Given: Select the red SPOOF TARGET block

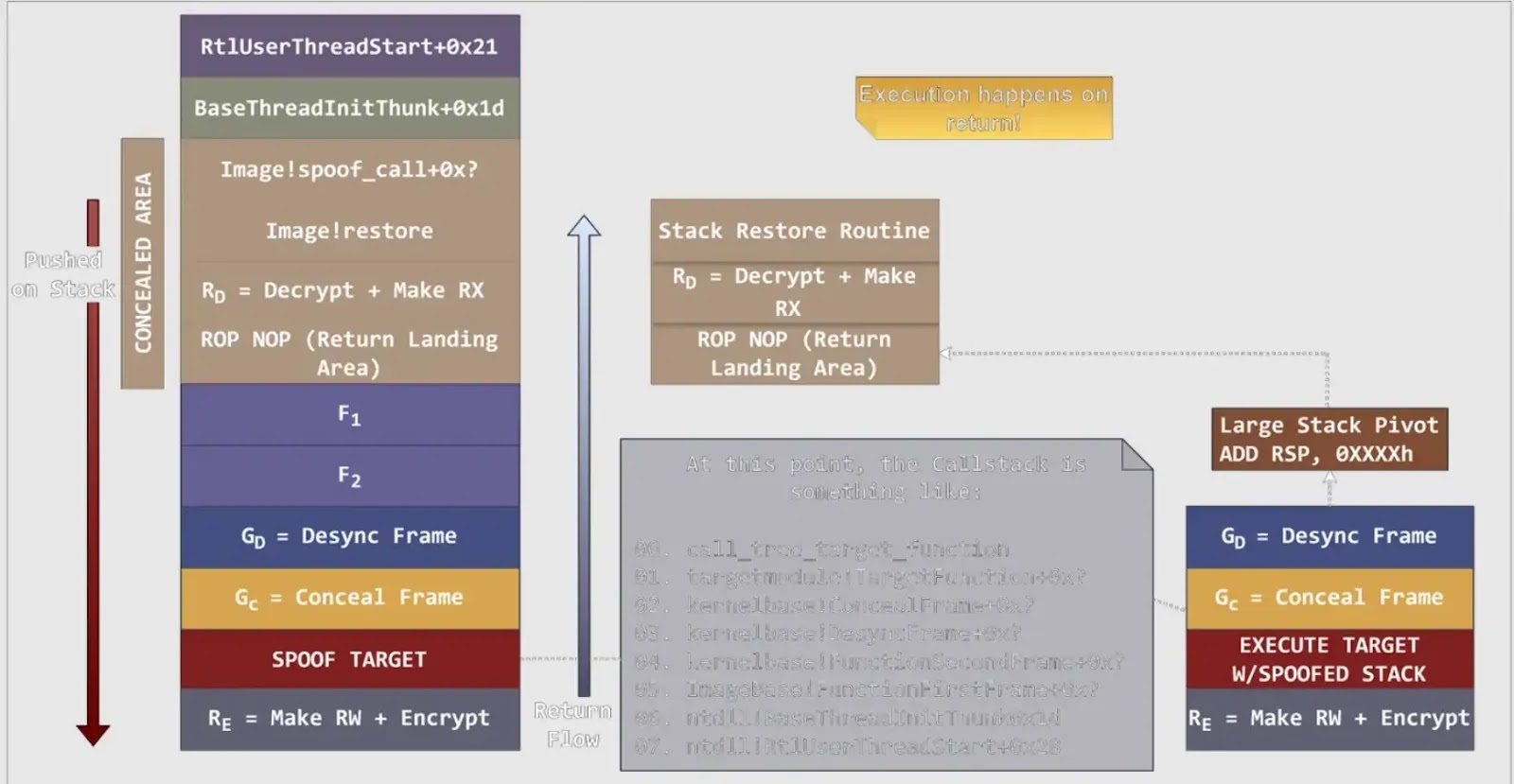Looking at the screenshot, I should tap(349, 659).
